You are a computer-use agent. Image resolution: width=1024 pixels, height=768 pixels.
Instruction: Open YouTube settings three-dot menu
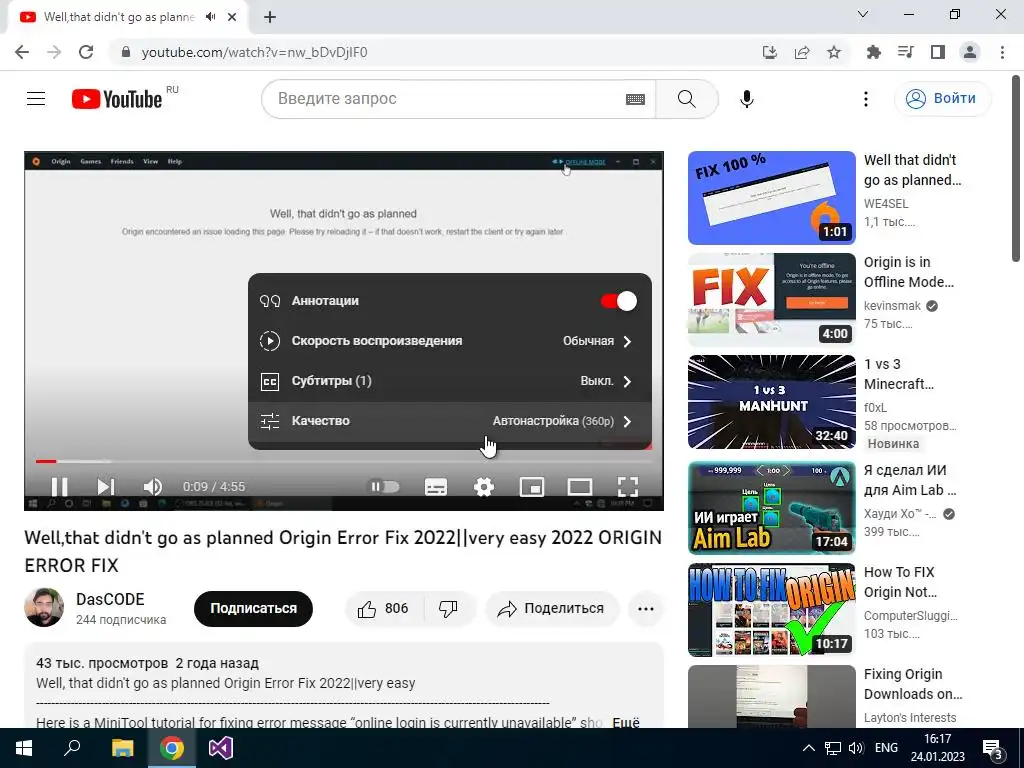tap(866, 99)
